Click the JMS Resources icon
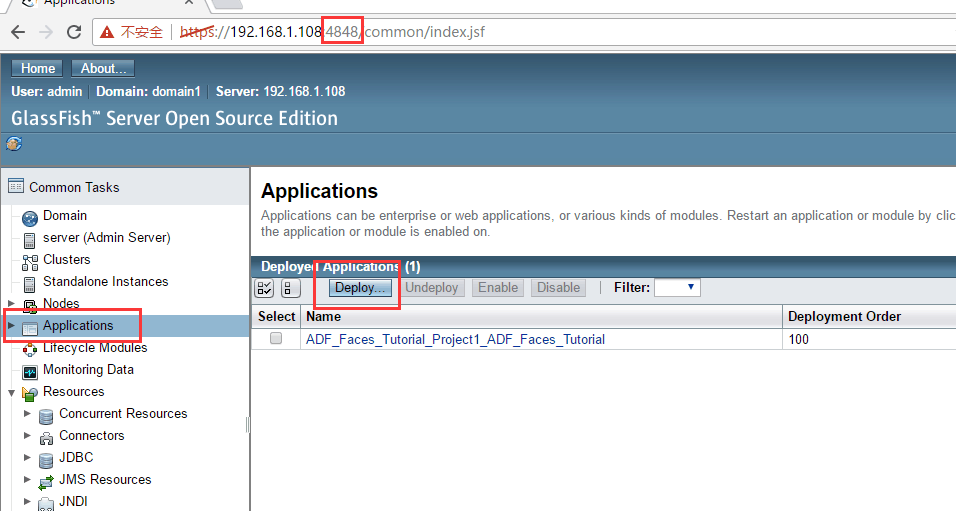This screenshot has width=956, height=511. pyautogui.click(x=46, y=482)
